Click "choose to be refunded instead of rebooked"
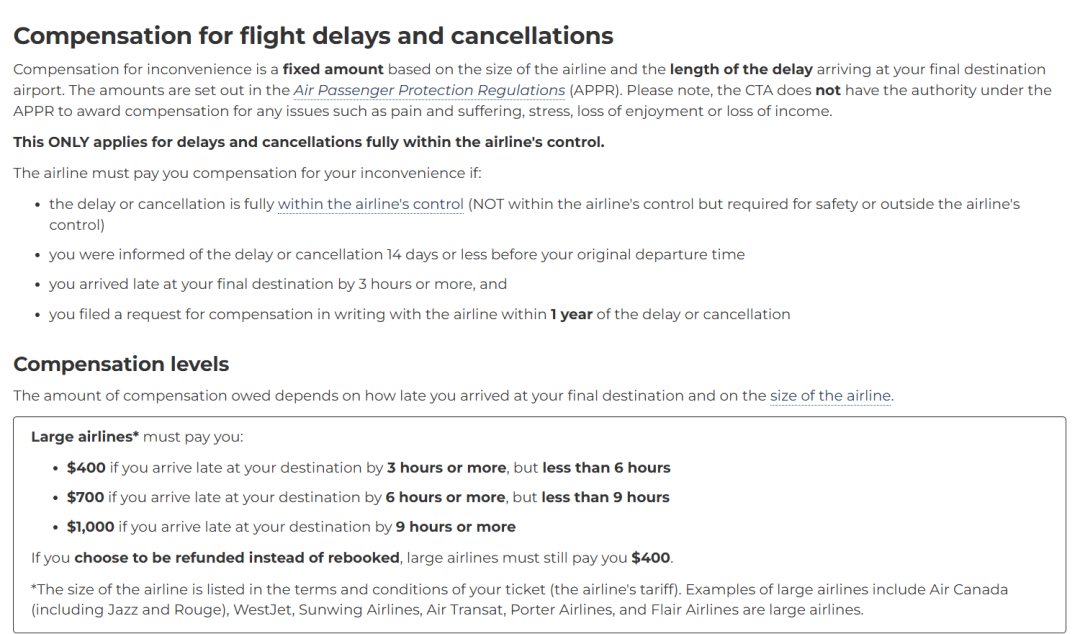 click(x=237, y=558)
